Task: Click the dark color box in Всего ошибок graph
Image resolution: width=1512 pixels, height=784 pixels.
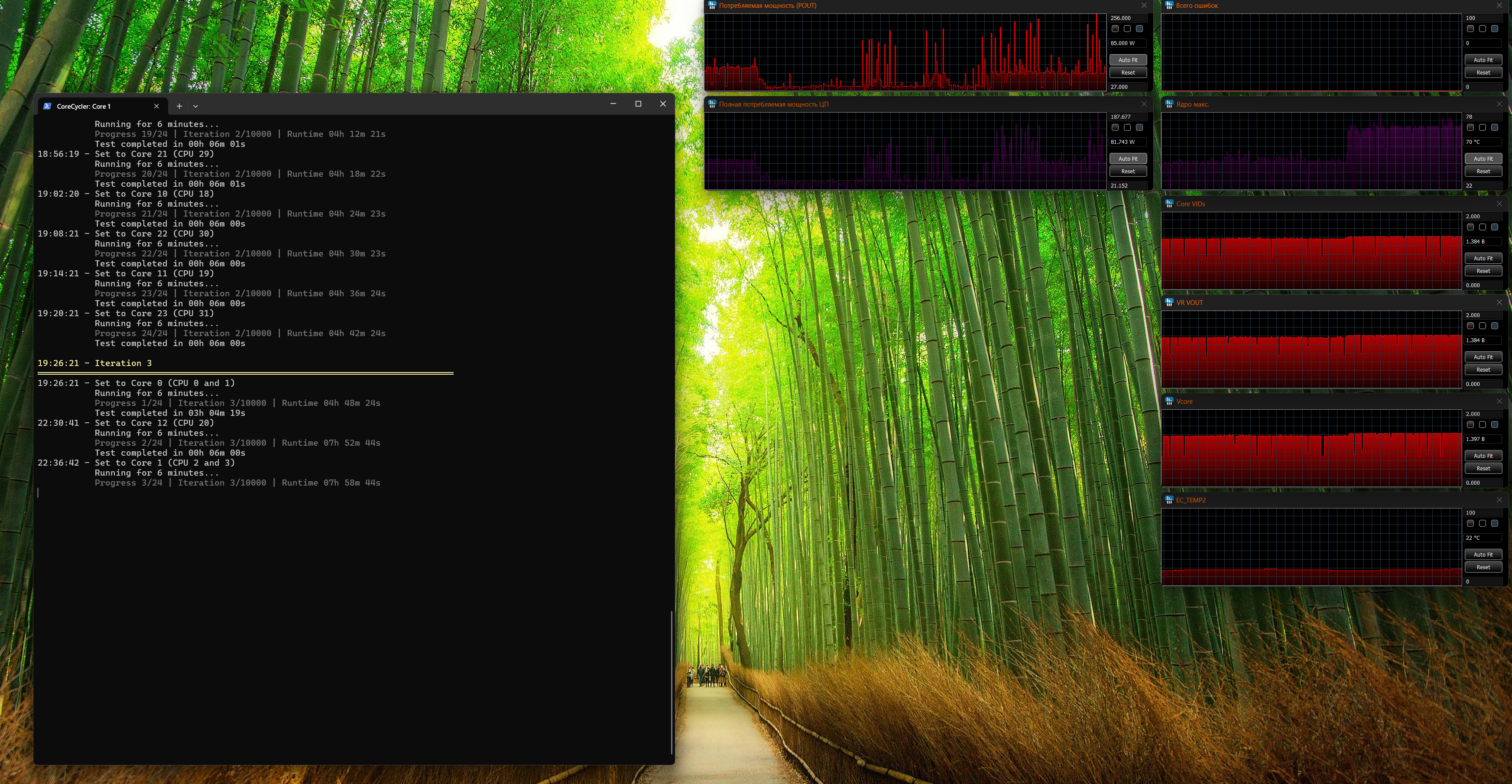Action: point(1470,29)
